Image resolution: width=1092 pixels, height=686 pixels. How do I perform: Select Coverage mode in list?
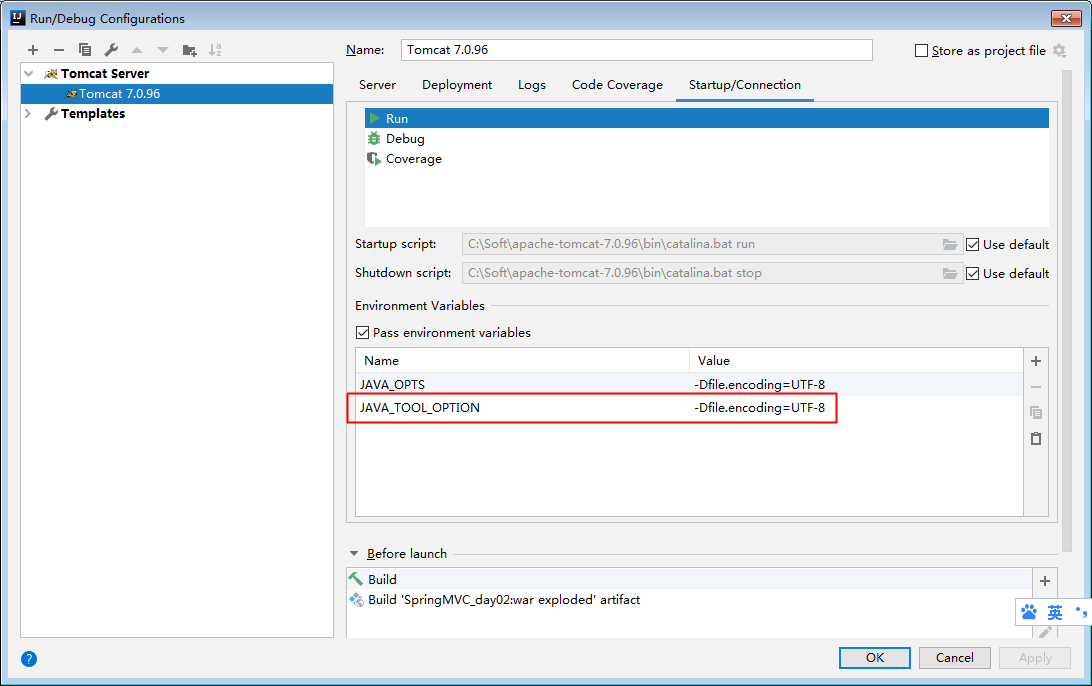point(706,159)
